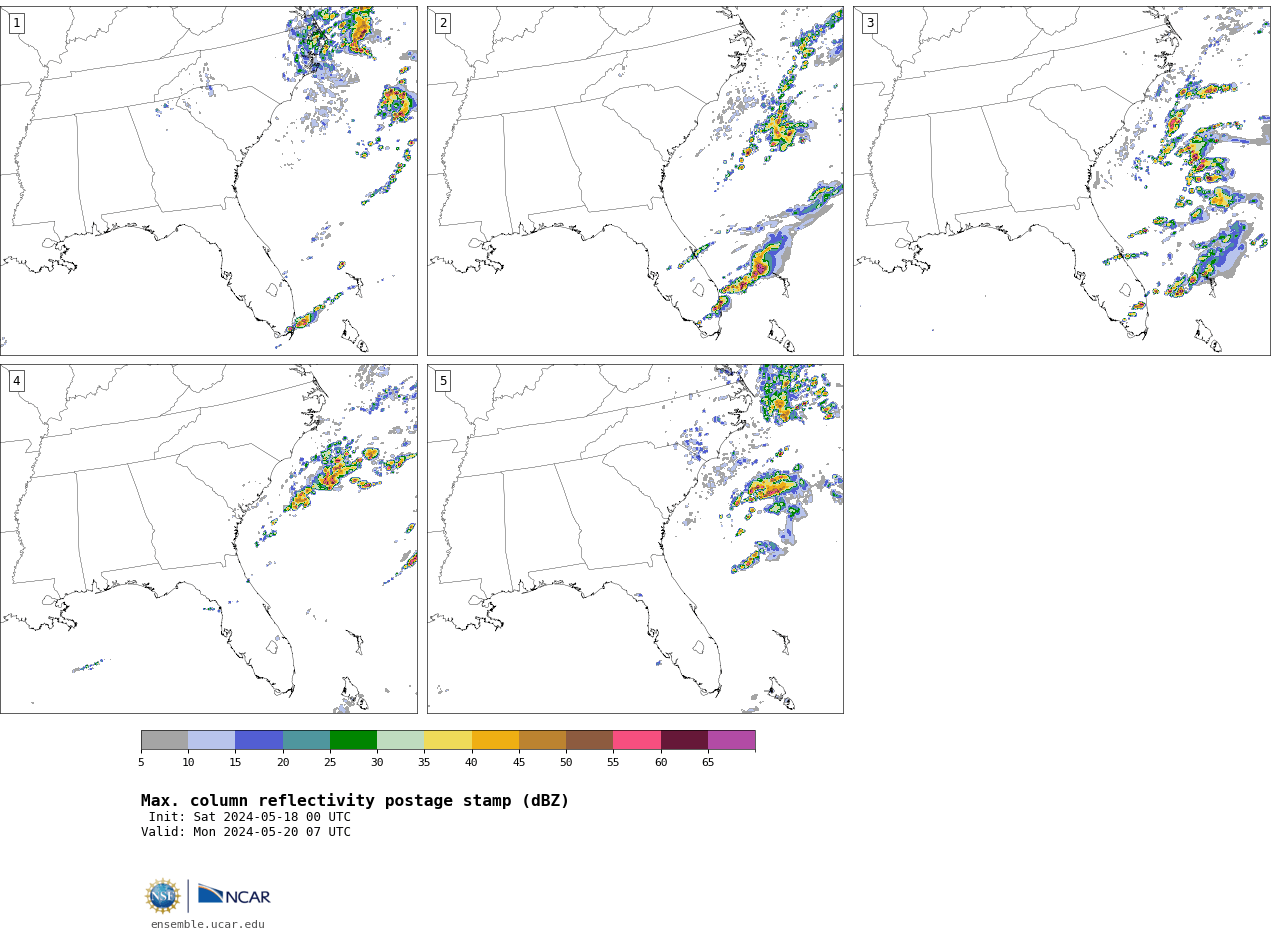Click the colorbar tick label 65

point(708,763)
